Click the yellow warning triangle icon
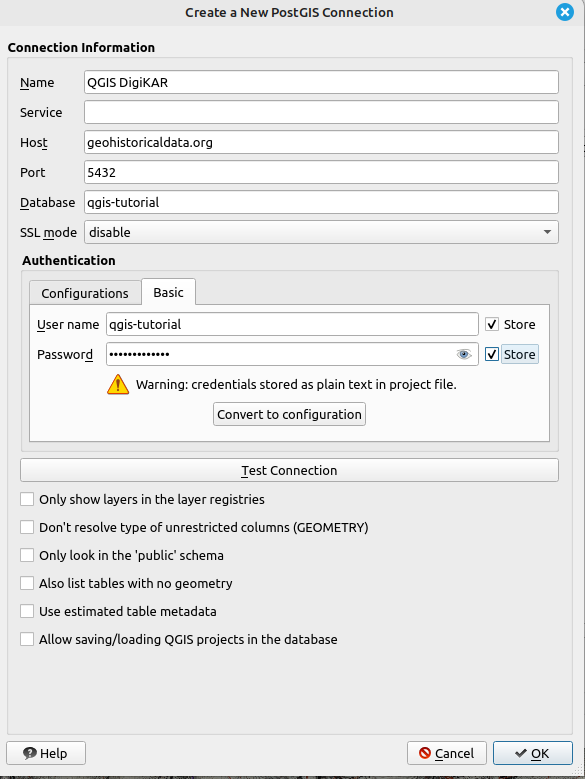The height and width of the screenshot is (779, 585). coord(118,385)
